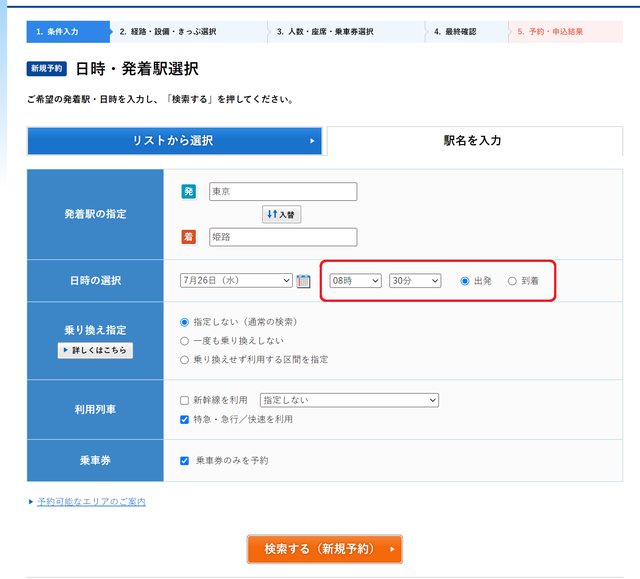Expand the Shinkansen type dropdown 指定しない
This screenshot has width=640, height=579.
tap(349, 400)
